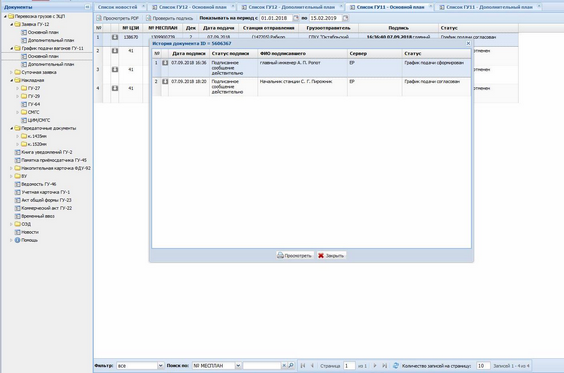Expand the ГУ-27 folder

tap(18, 88)
